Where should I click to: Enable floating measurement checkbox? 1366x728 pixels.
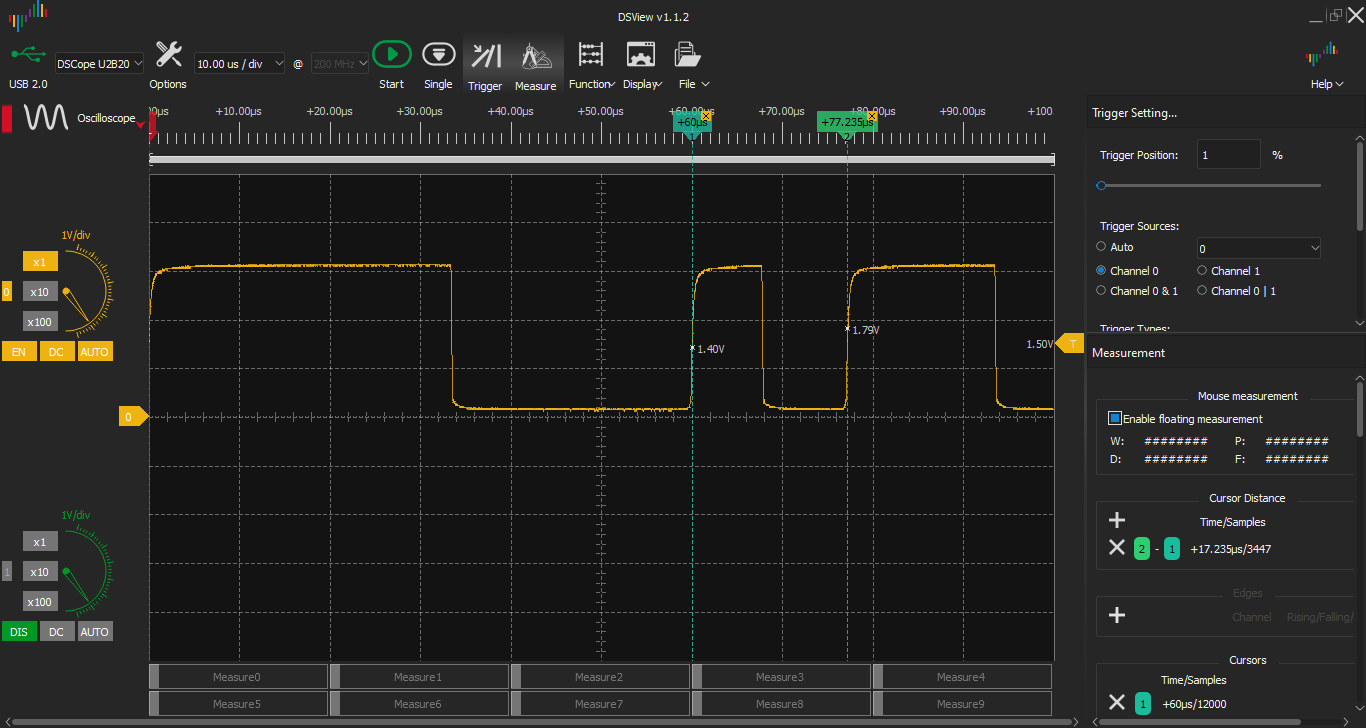(1115, 419)
